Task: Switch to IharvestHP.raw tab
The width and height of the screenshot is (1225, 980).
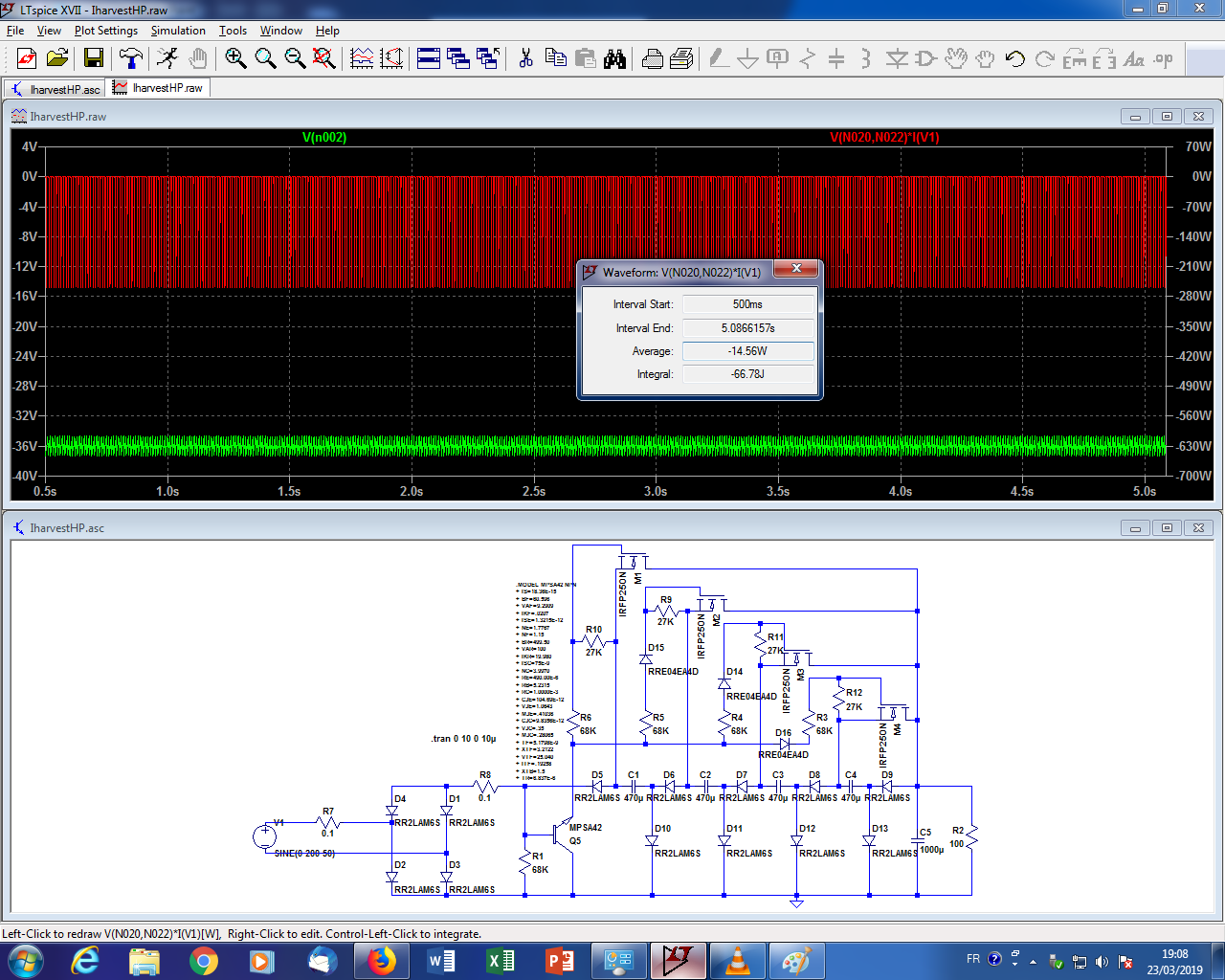Action: point(158,88)
